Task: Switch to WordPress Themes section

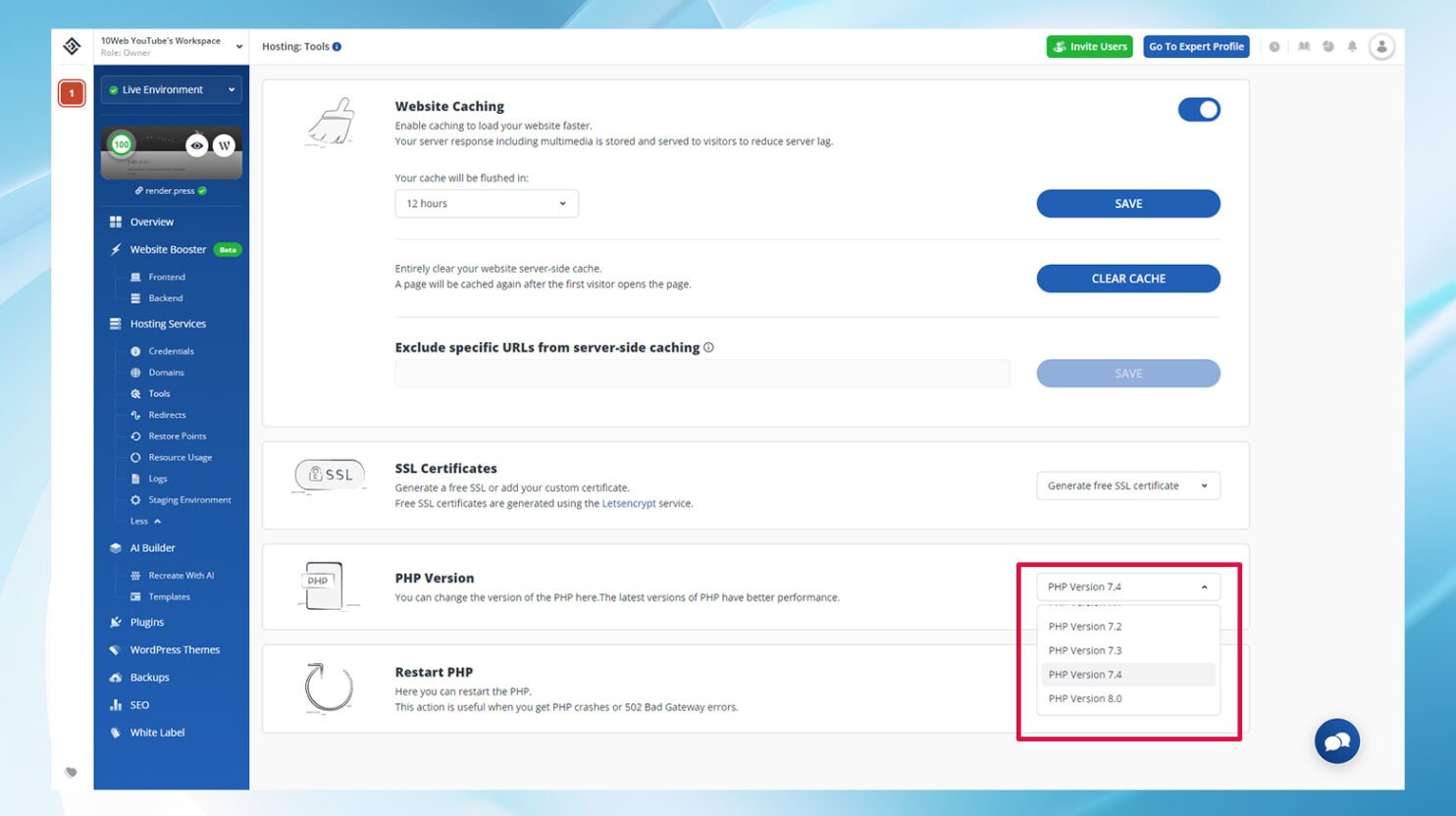Action: click(175, 649)
